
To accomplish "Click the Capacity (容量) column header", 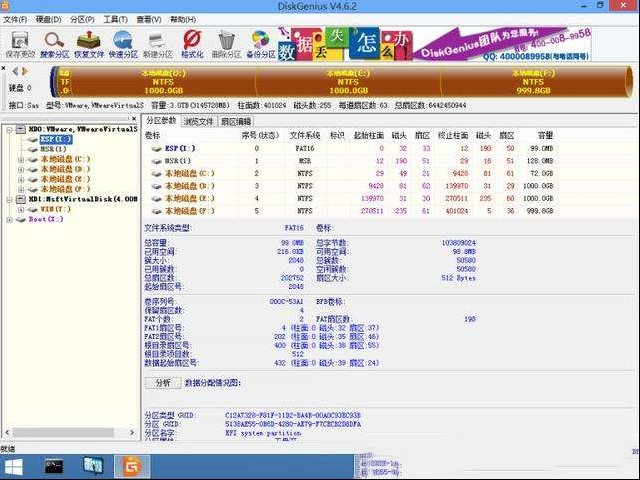I will pyautogui.click(x=545, y=136).
